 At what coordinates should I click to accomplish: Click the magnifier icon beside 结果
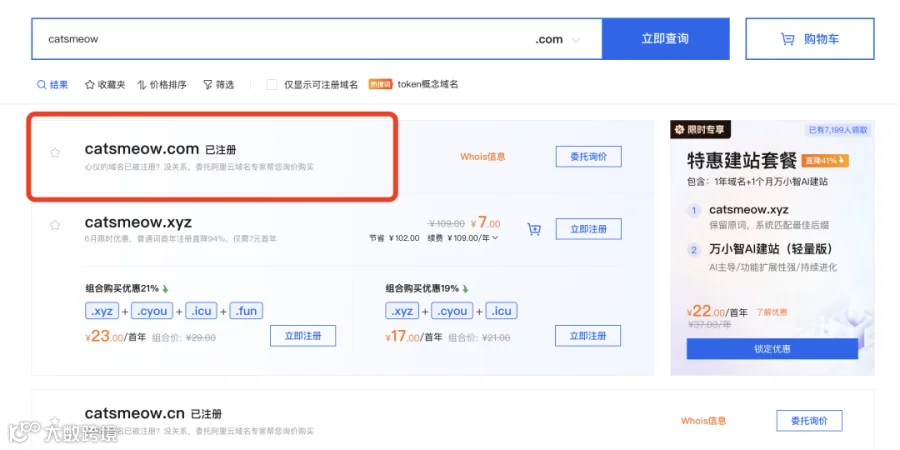[x=41, y=84]
